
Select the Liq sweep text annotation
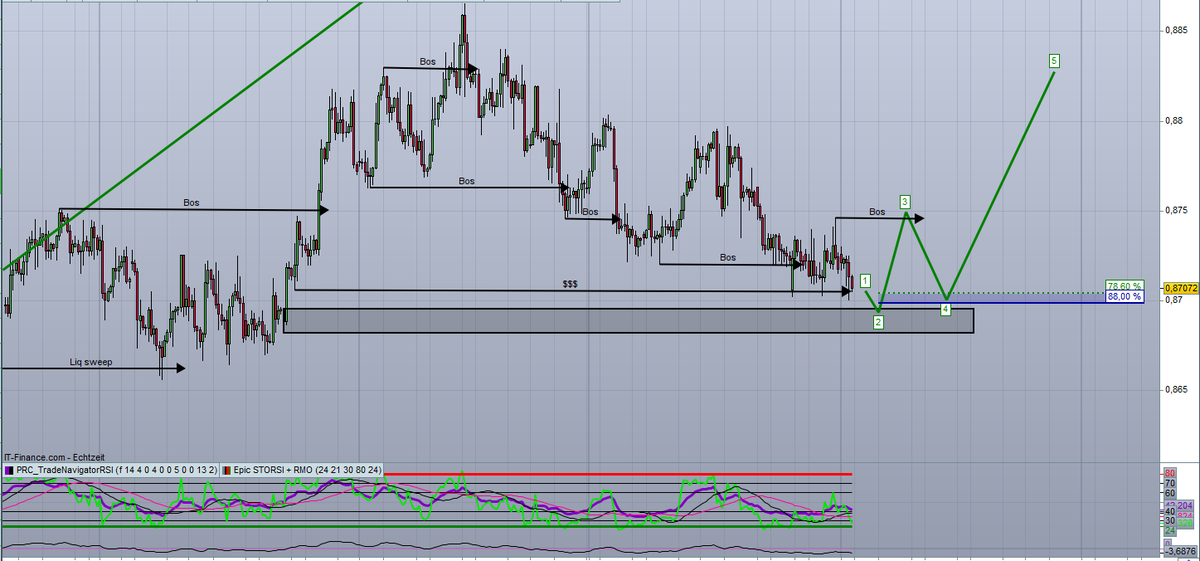[91, 363]
